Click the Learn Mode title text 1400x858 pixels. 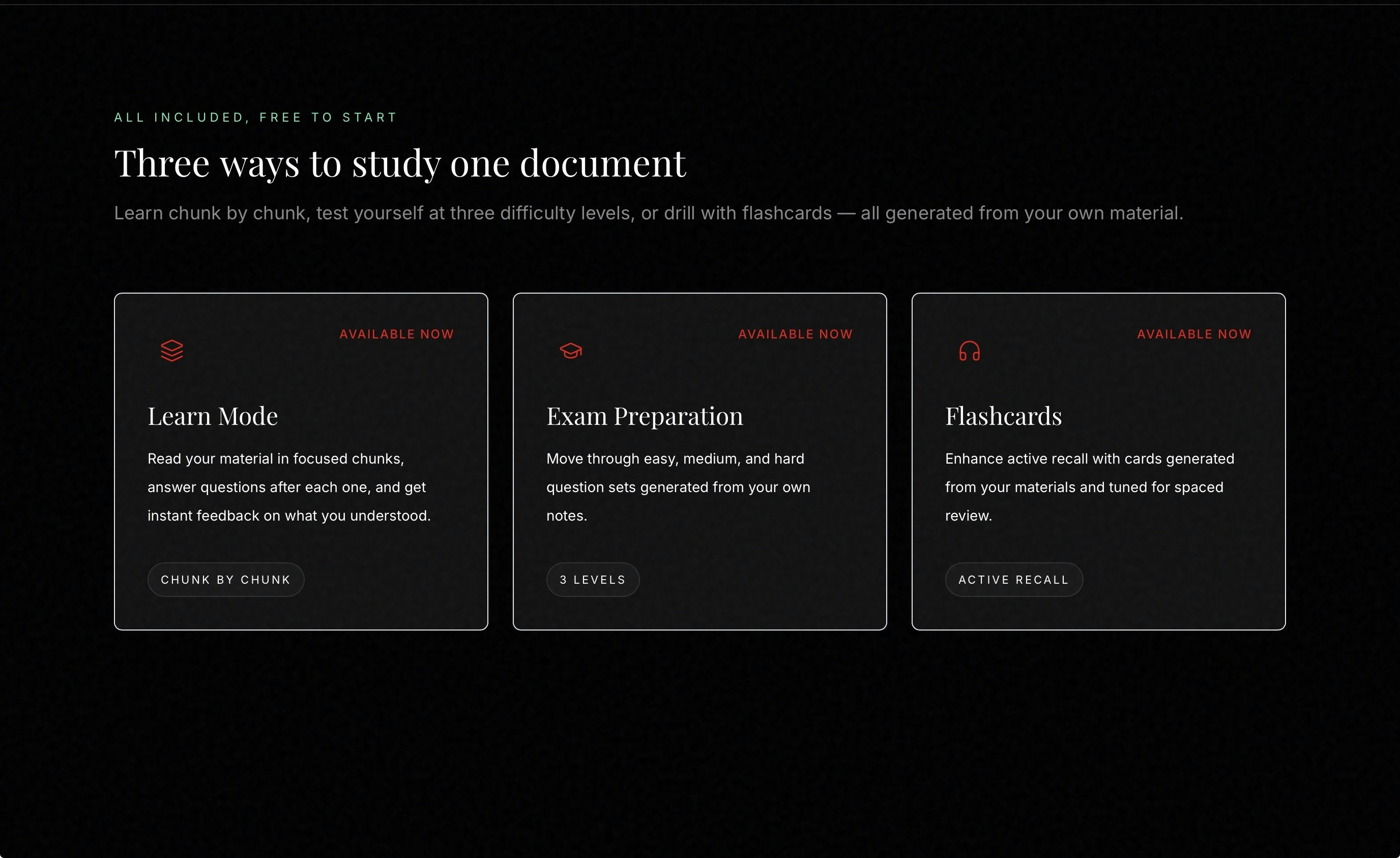(x=213, y=415)
